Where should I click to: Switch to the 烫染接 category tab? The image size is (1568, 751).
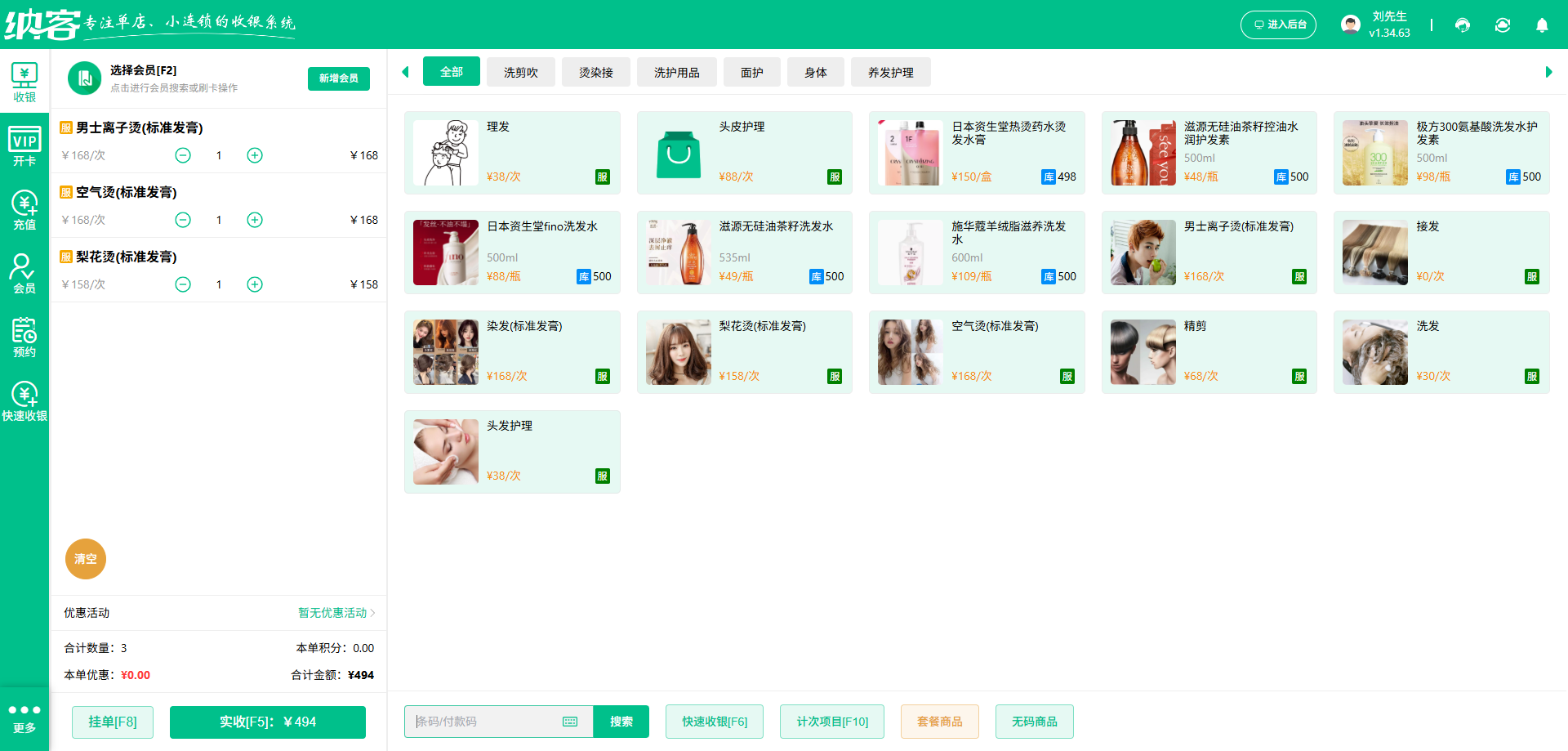(x=596, y=72)
